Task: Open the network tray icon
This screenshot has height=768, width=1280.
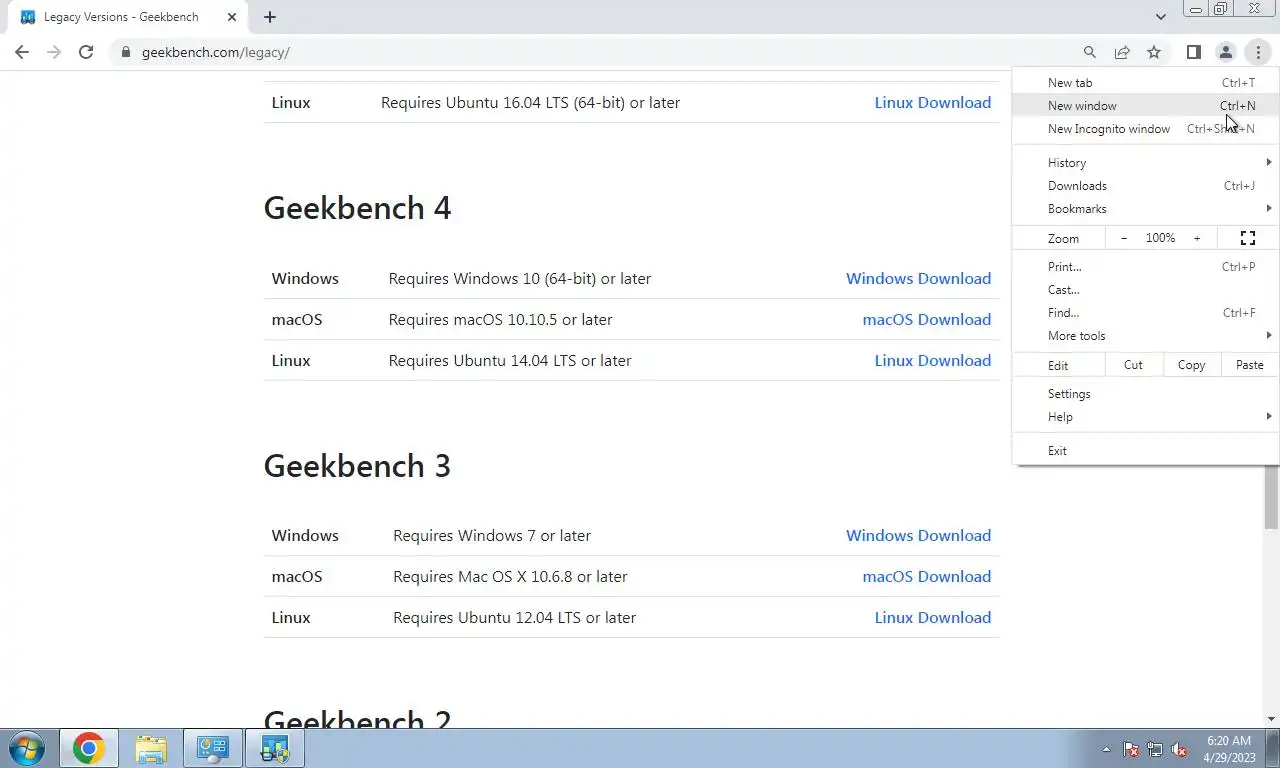Action: 1155,749
